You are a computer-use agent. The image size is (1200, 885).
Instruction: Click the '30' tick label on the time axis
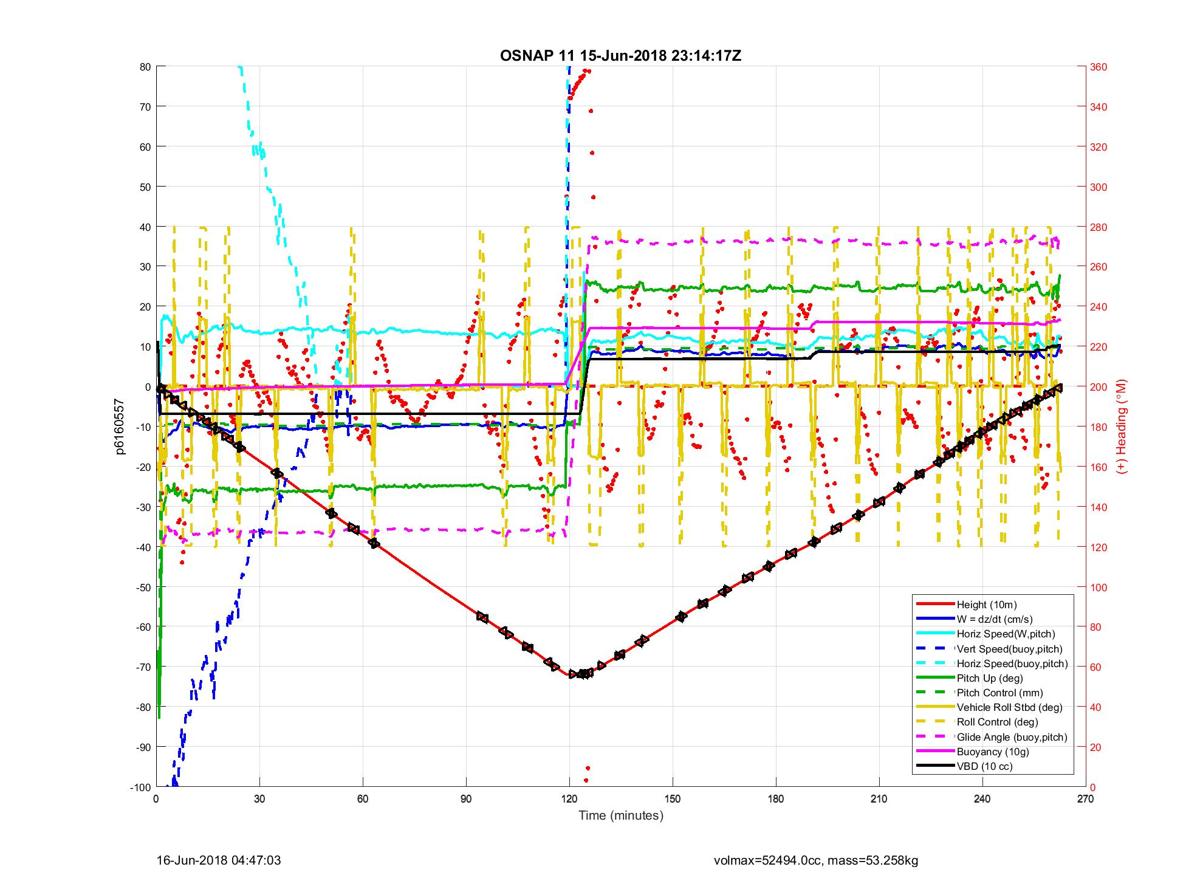pos(259,799)
